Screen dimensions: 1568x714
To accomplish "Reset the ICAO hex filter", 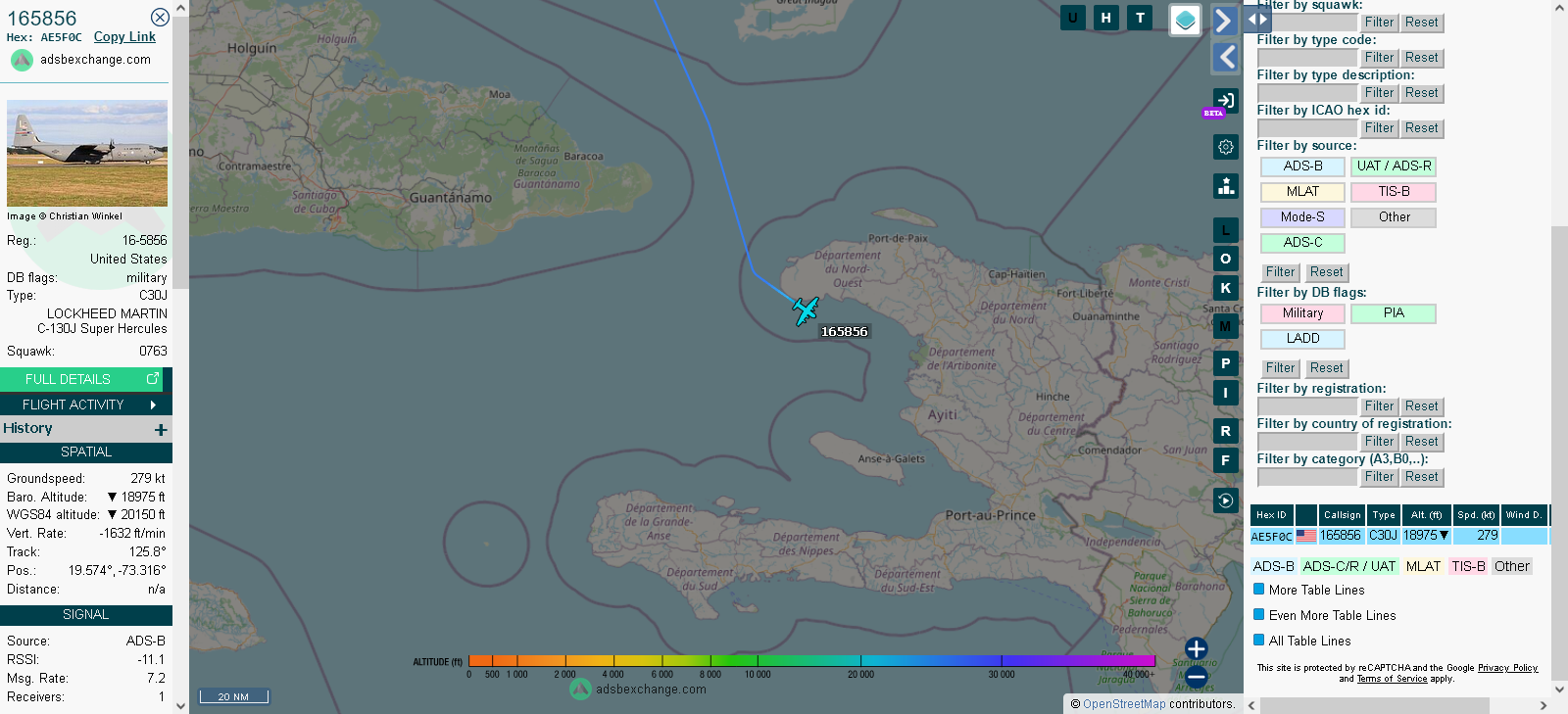I will [1421, 128].
